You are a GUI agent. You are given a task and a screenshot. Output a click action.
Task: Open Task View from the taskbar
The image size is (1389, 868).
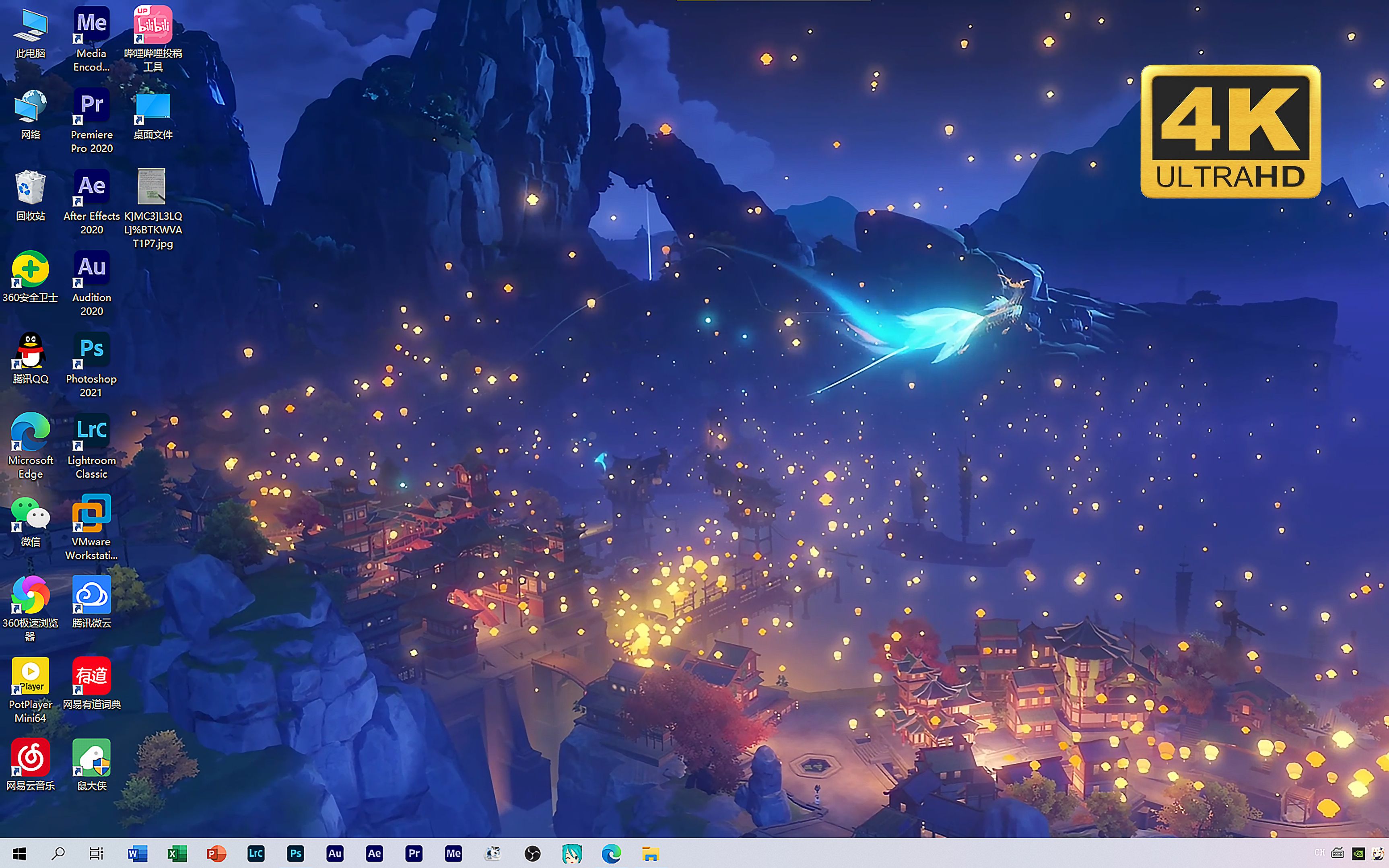pyautogui.click(x=97, y=854)
